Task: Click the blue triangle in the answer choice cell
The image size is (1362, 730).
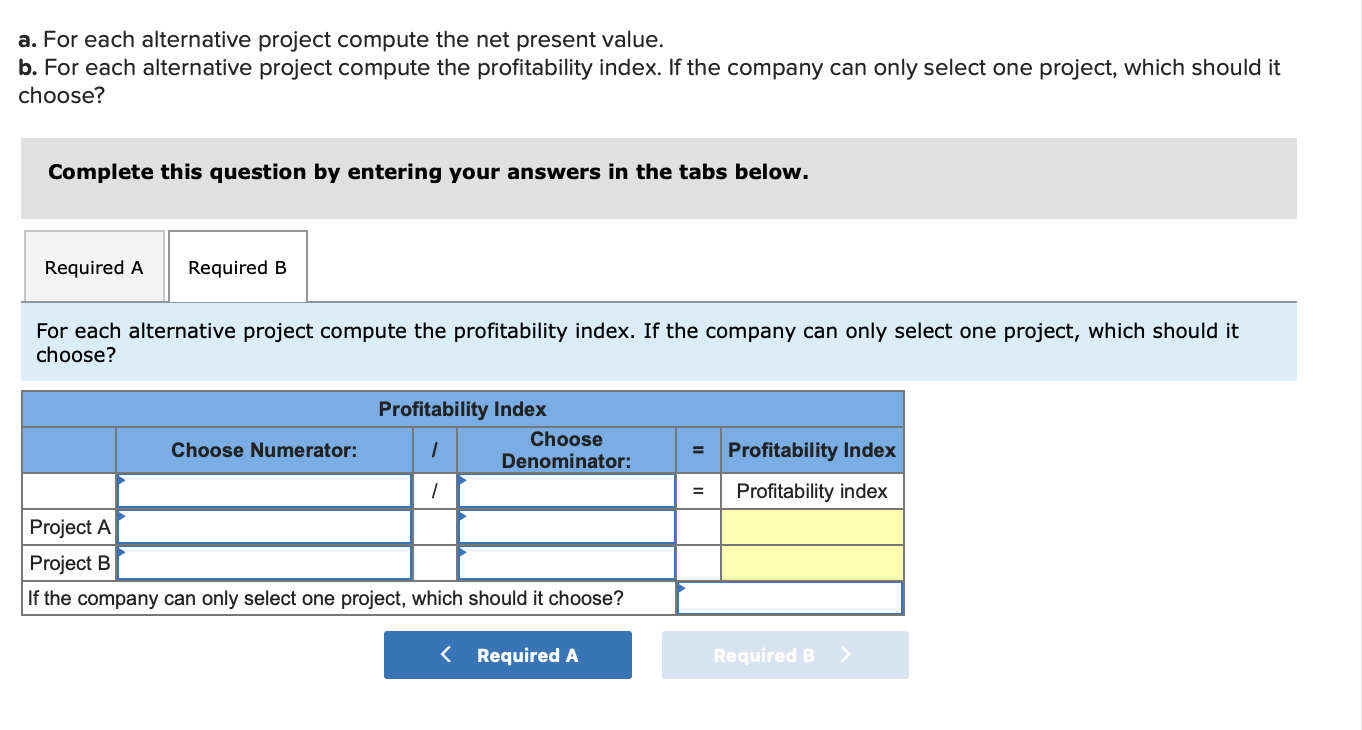Action: click(682, 588)
